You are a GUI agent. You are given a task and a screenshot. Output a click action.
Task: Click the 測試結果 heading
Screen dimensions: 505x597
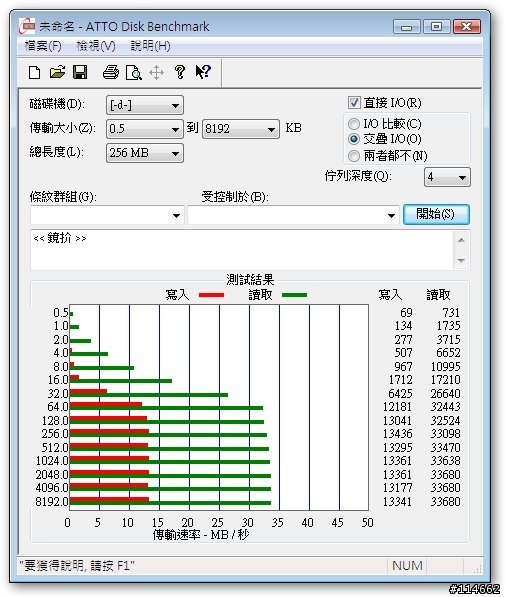click(x=250, y=280)
